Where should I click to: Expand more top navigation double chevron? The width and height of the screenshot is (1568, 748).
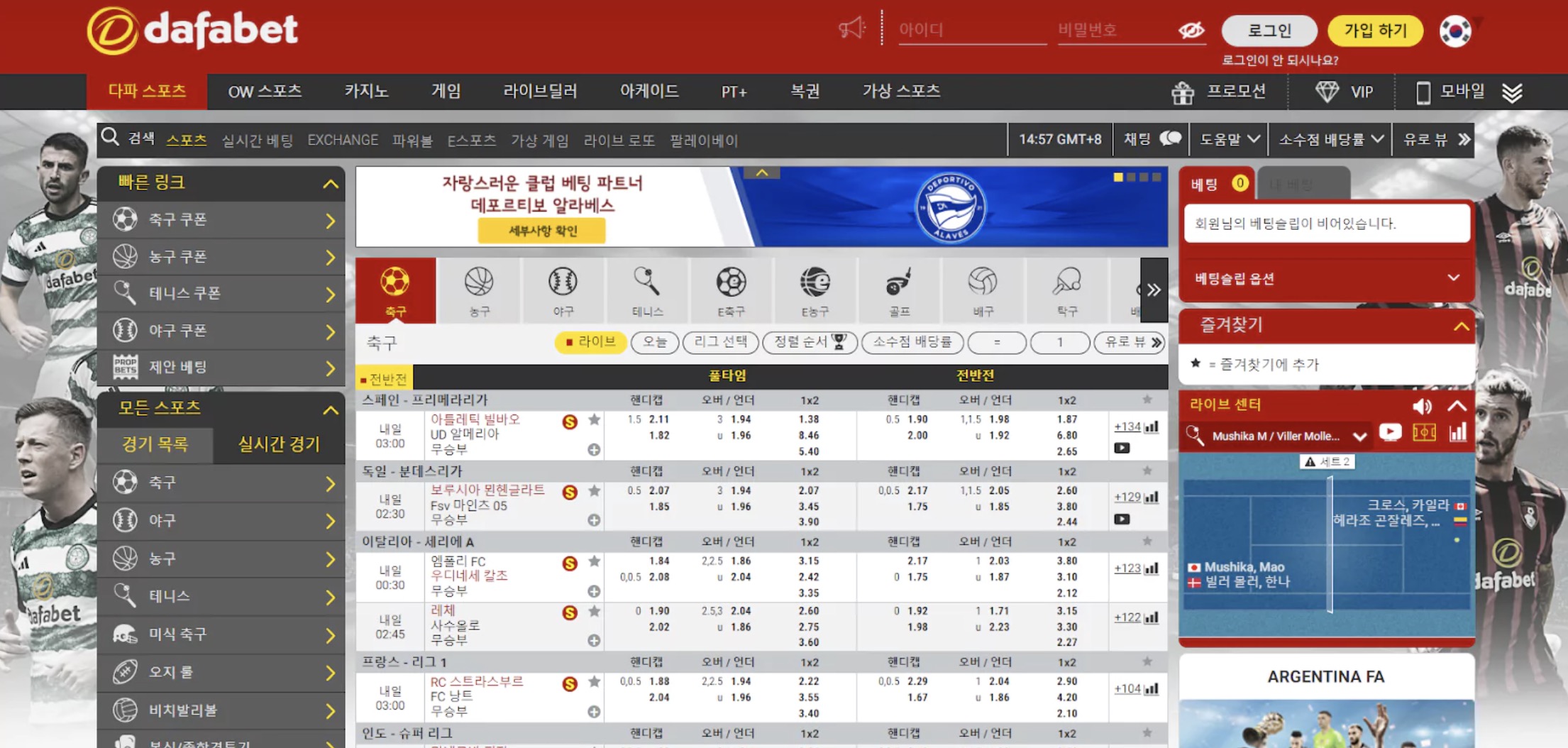coord(1512,92)
